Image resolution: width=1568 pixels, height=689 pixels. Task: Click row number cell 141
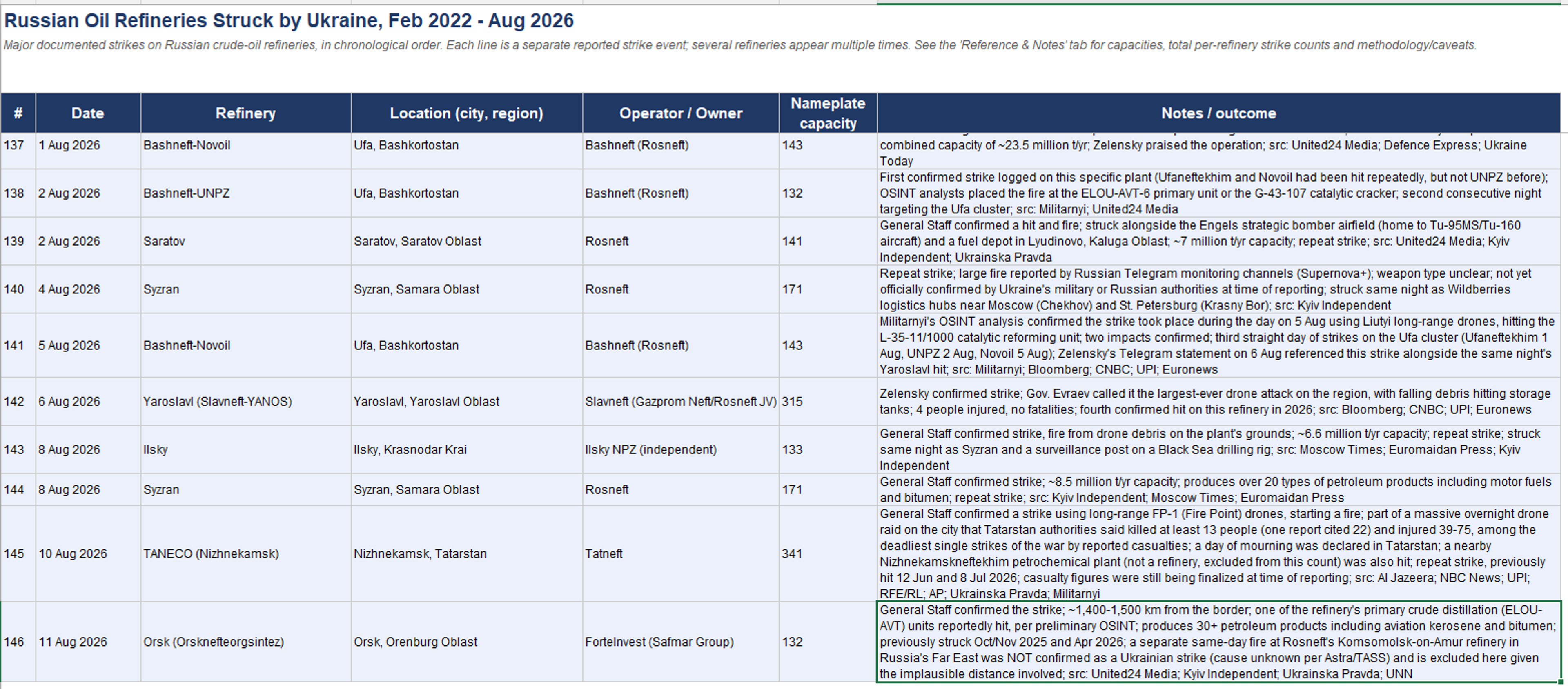click(18, 346)
